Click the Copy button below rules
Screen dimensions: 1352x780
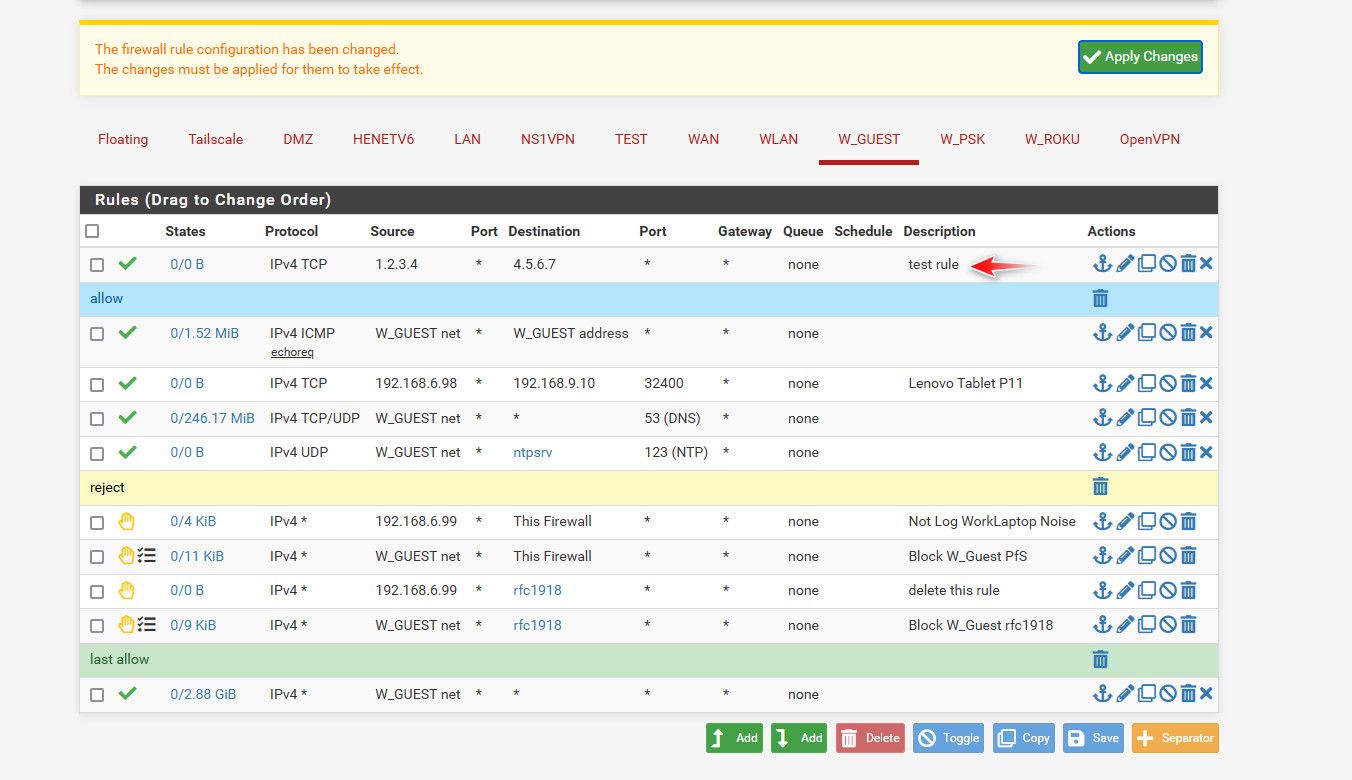(1024, 738)
